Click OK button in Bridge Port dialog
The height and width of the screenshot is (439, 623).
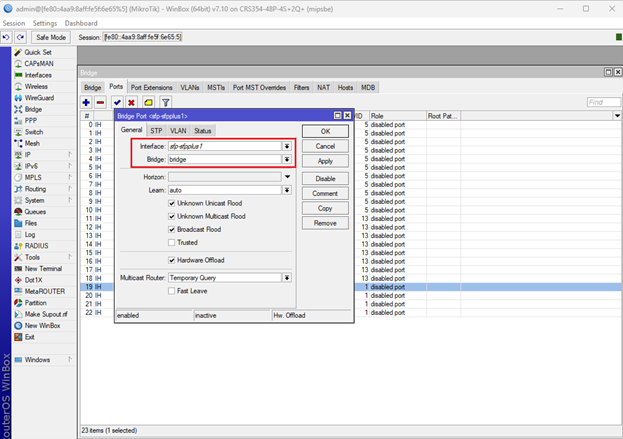(x=325, y=132)
